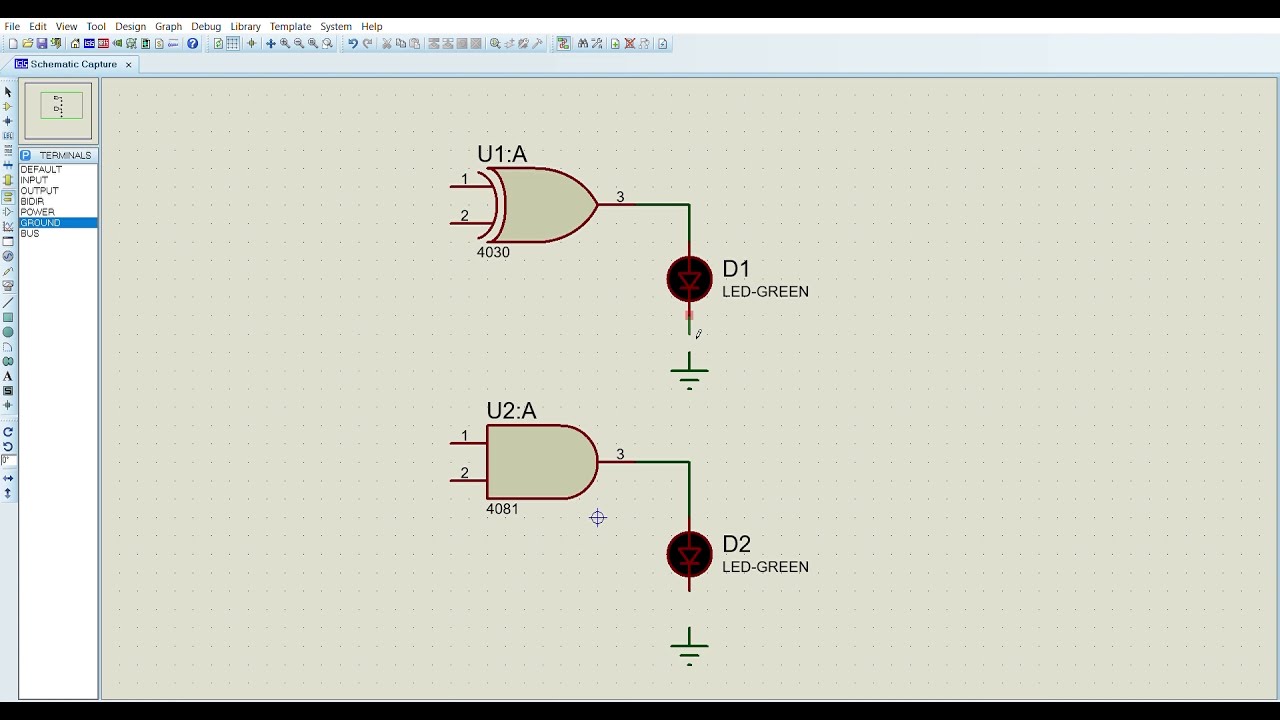
Task: Select BUS terminal in list
Action: [58, 234]
